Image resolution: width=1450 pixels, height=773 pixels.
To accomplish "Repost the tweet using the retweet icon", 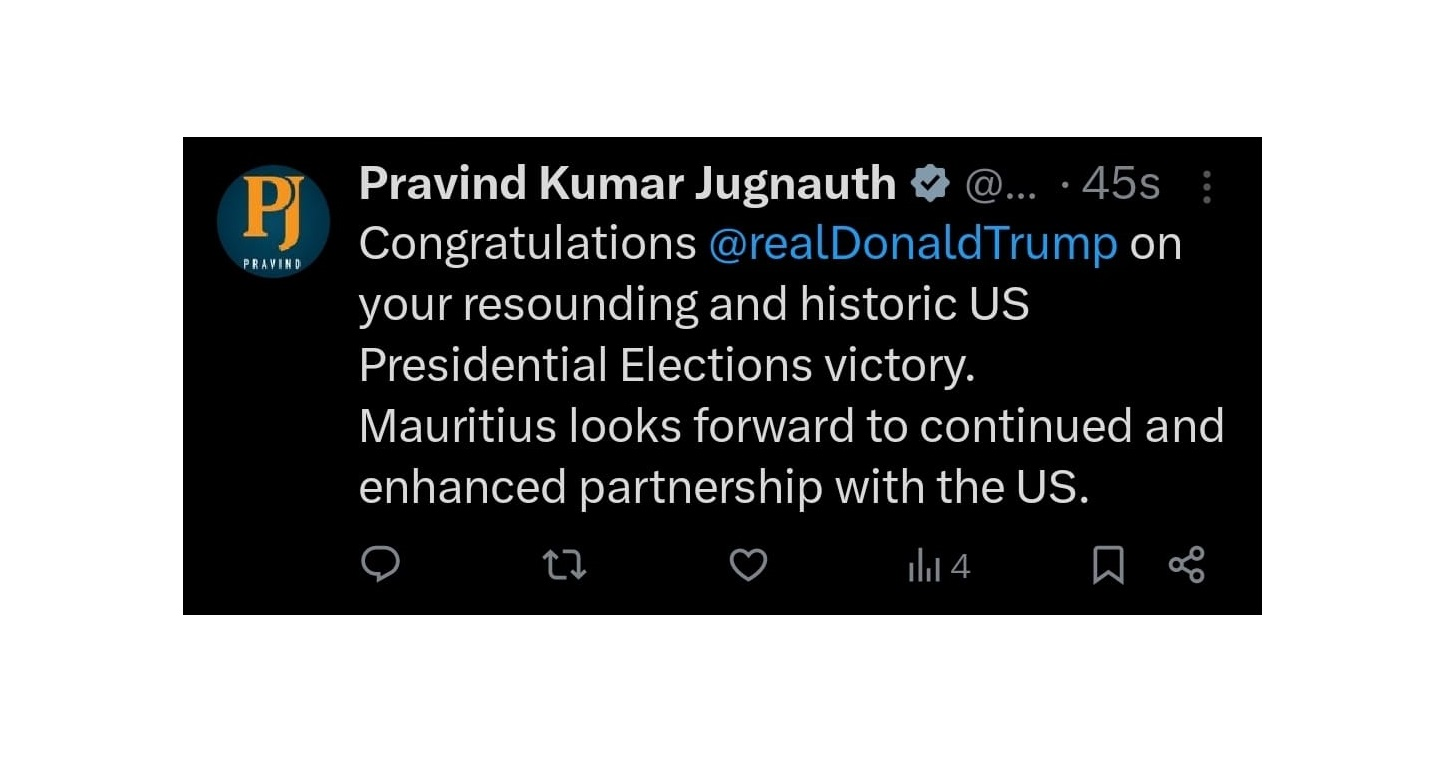I will pyautogui.click(x=564, y=566).
